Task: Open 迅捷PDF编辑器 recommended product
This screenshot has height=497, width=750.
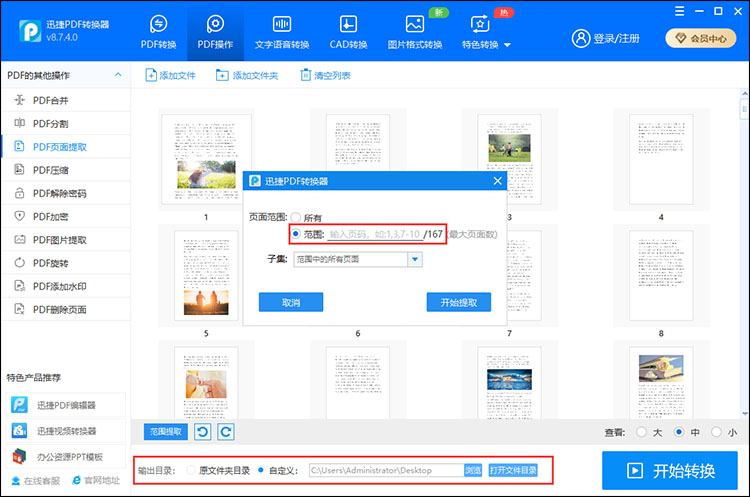Action: [66, 405]
